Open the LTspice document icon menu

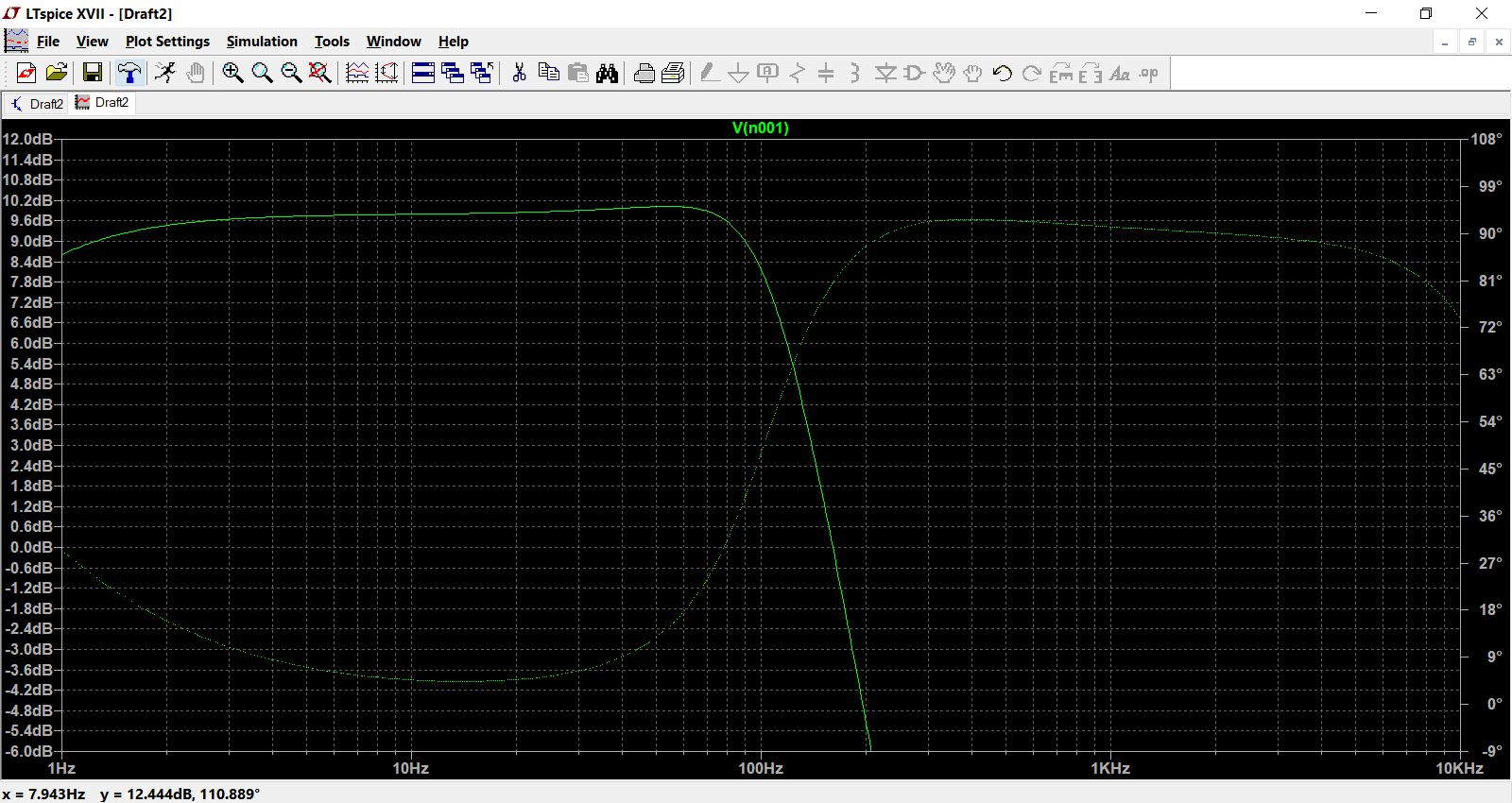16,42
